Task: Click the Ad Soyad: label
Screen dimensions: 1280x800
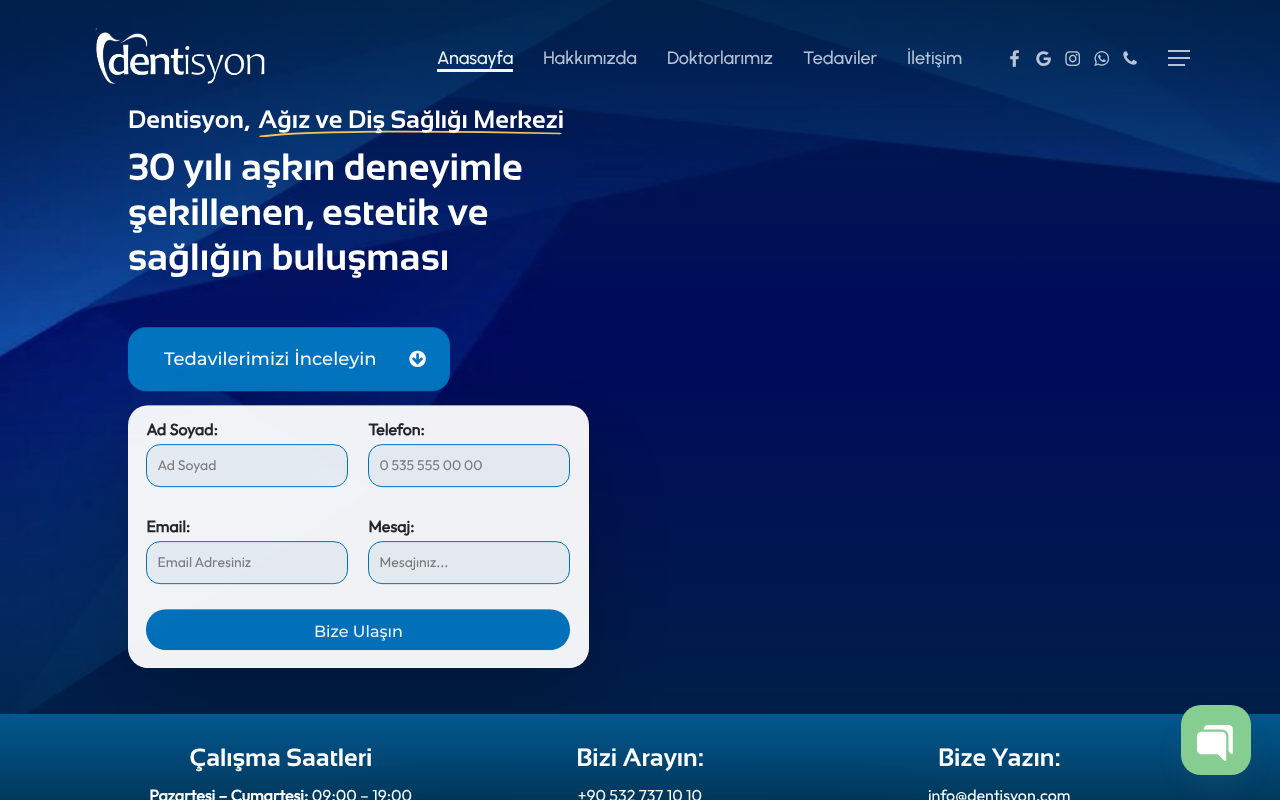Action: coord(182,430)
